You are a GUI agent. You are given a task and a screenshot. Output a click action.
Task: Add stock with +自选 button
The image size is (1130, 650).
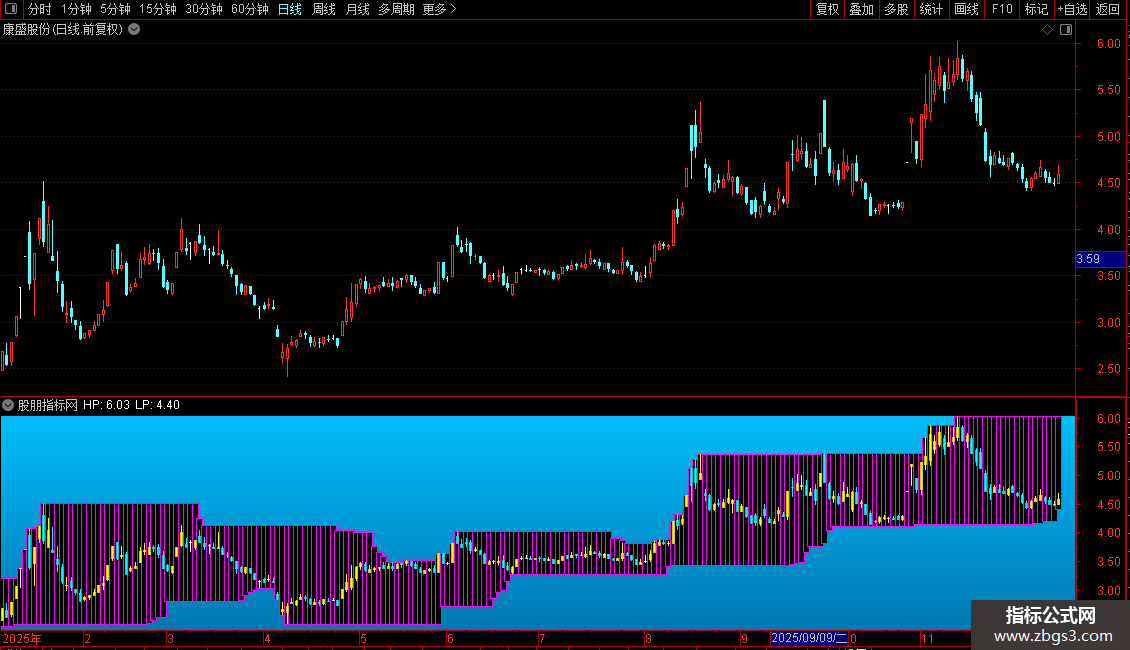pyautogui.click(x=1072, y=9)
